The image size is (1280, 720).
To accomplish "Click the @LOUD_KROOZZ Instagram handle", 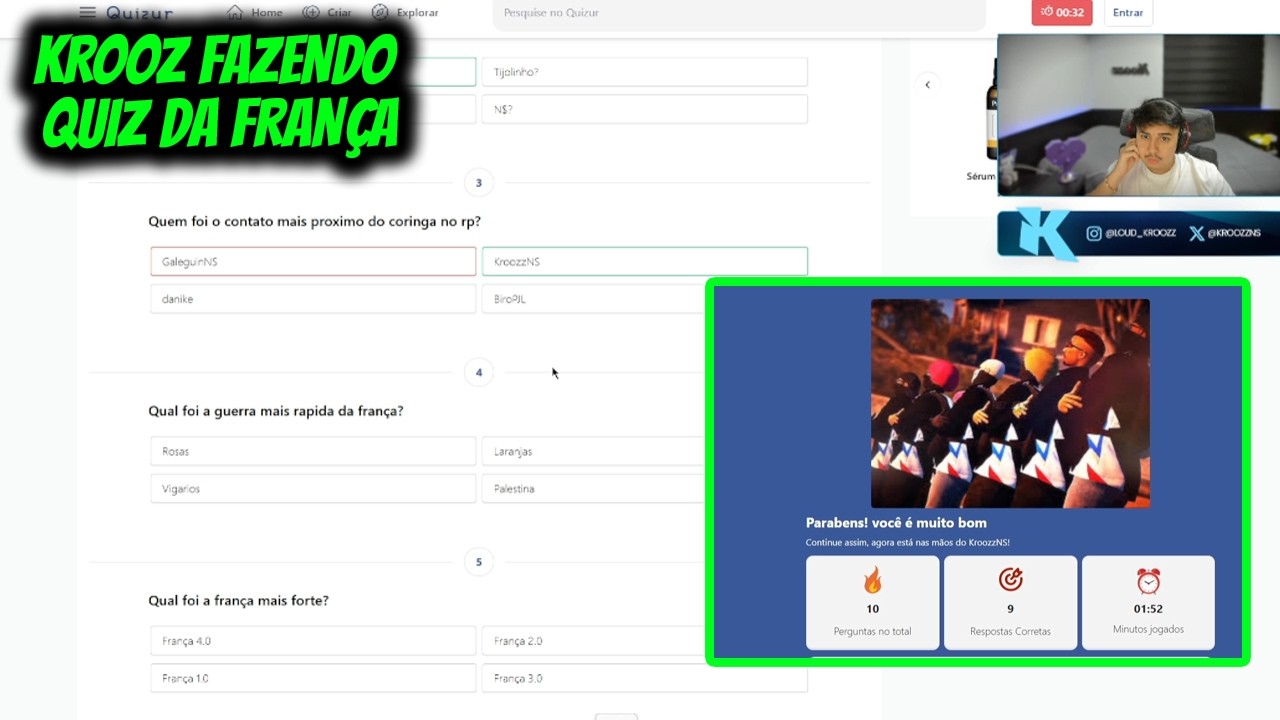I will tap(1141, 234).
